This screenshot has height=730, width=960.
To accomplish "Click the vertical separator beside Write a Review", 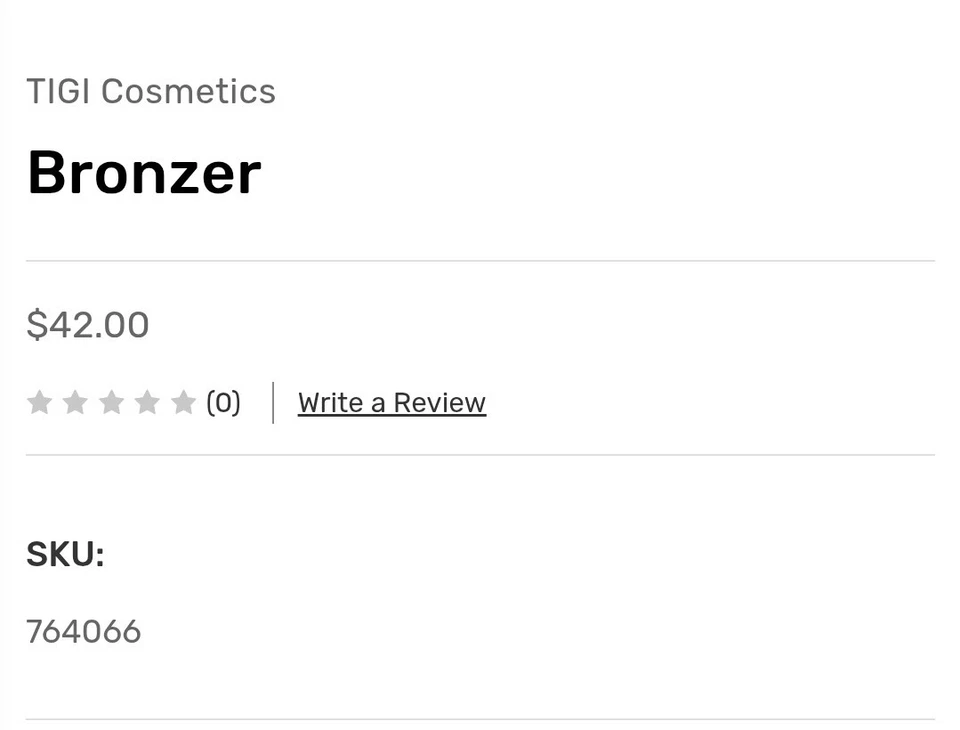I will (273, 403).
